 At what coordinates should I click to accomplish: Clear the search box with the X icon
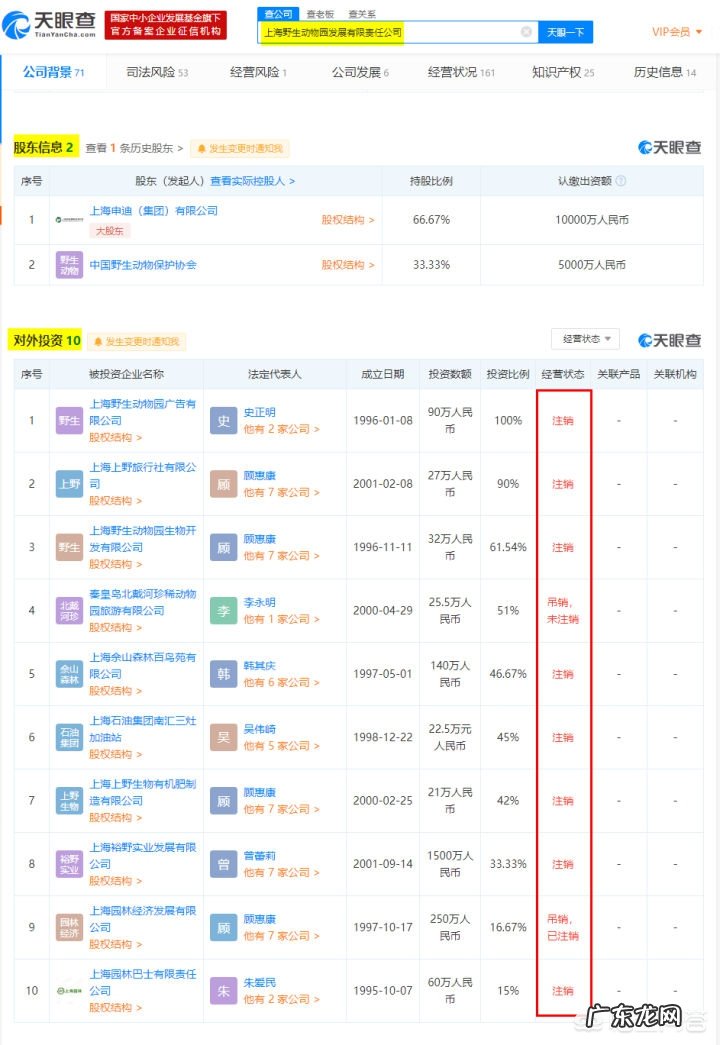coord(526,32)
